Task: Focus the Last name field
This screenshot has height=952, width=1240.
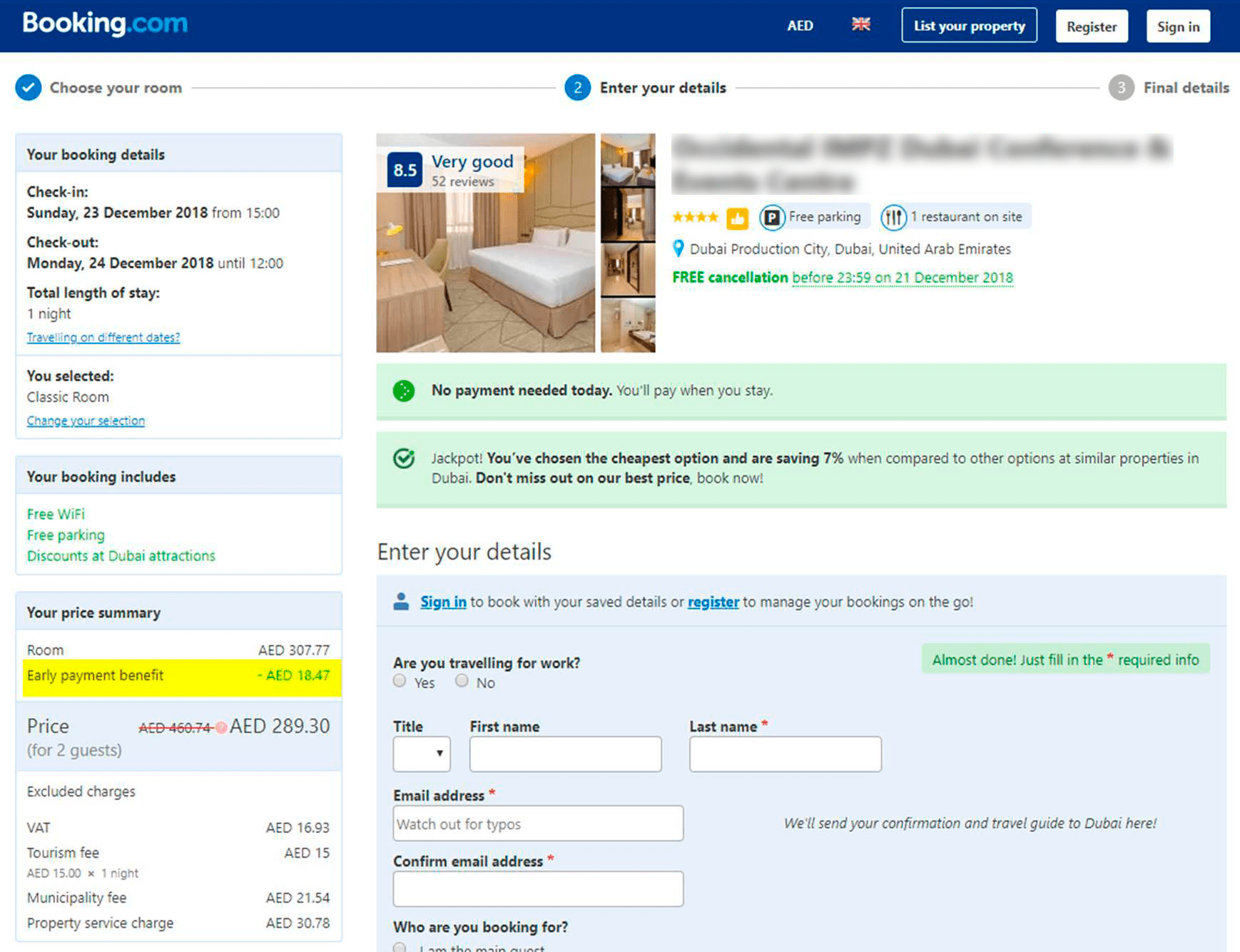Action: tap(786, 754)
